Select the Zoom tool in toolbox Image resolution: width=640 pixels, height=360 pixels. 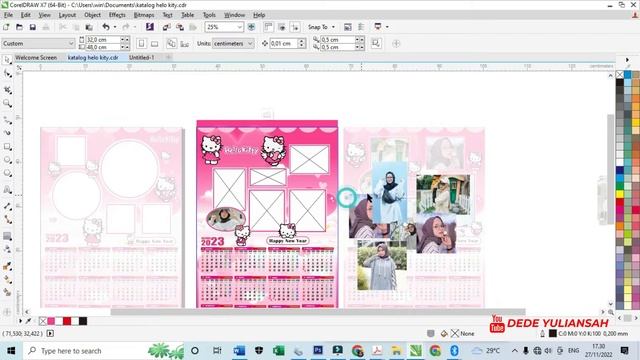pos(7,103)
